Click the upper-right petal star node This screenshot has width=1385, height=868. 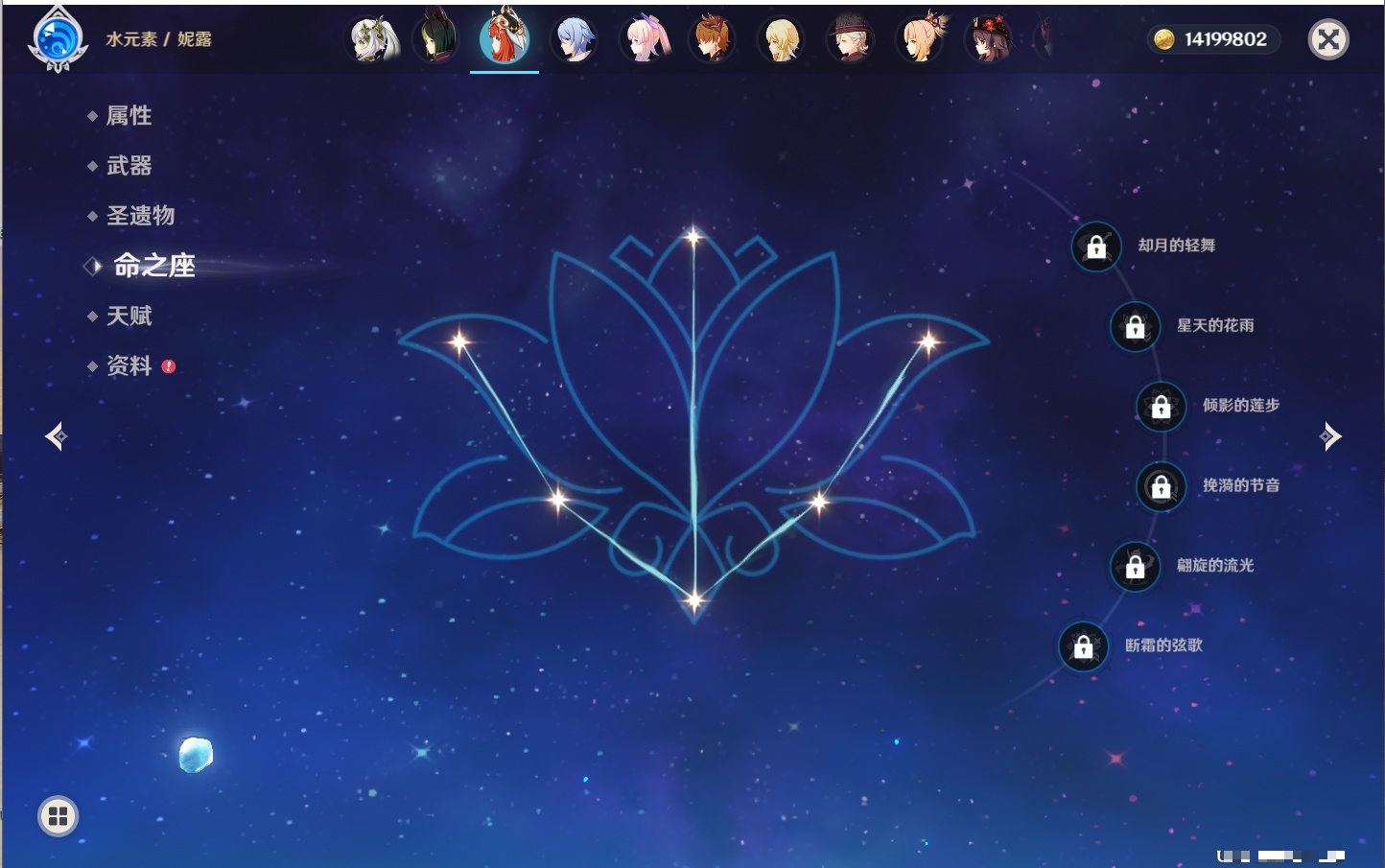coord(928,341)
